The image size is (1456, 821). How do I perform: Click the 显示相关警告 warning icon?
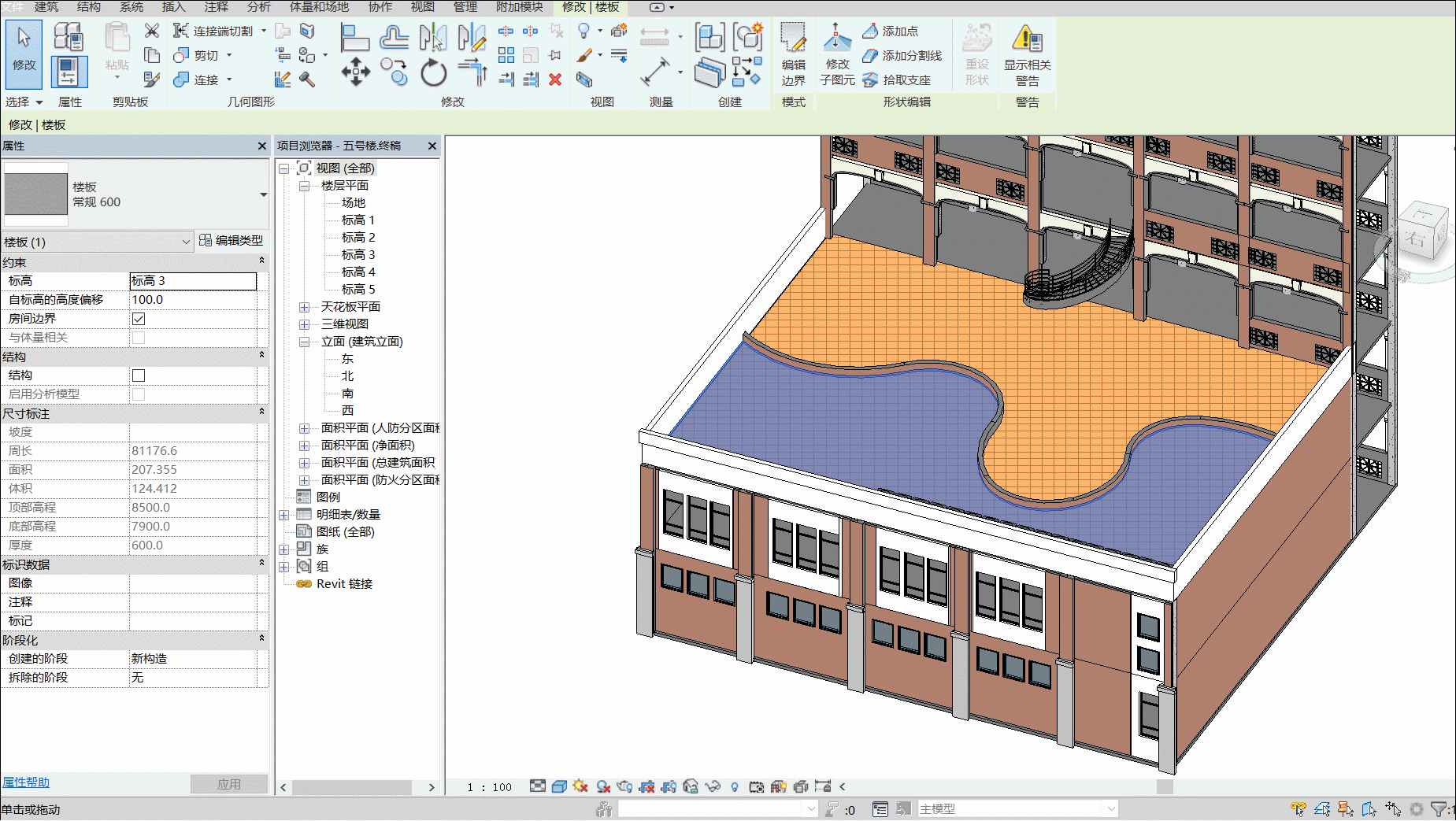pyautogui.click(x=1027, y=54)
